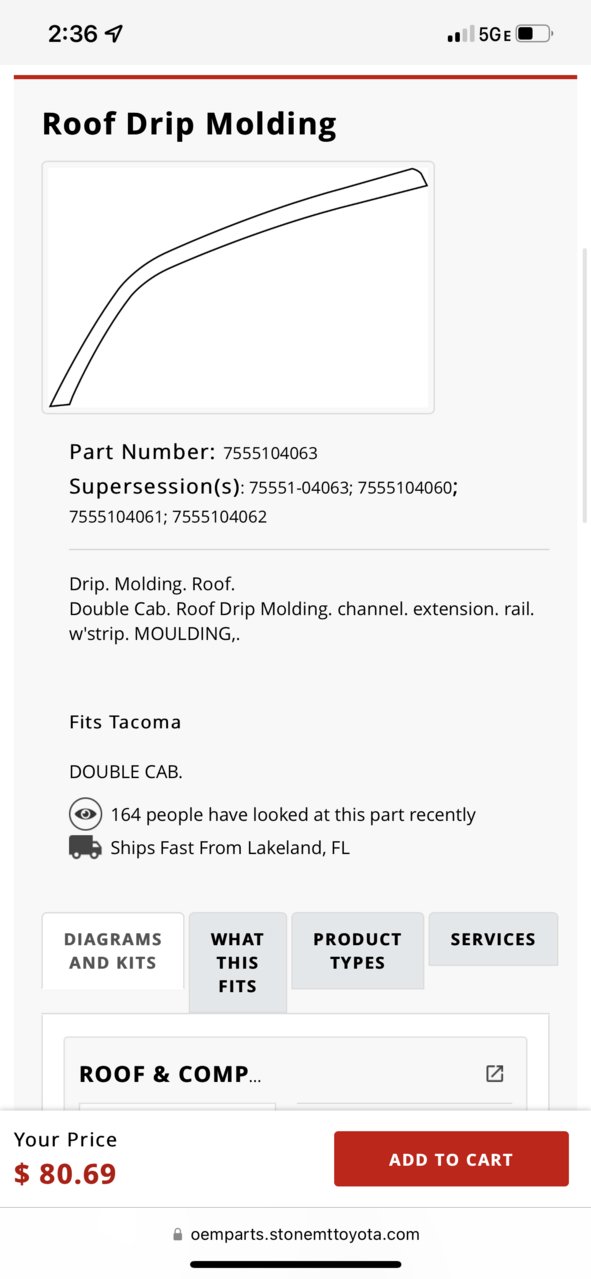Tap the location arrow in status bar
Screen dimensions: 591x1279
114,34
